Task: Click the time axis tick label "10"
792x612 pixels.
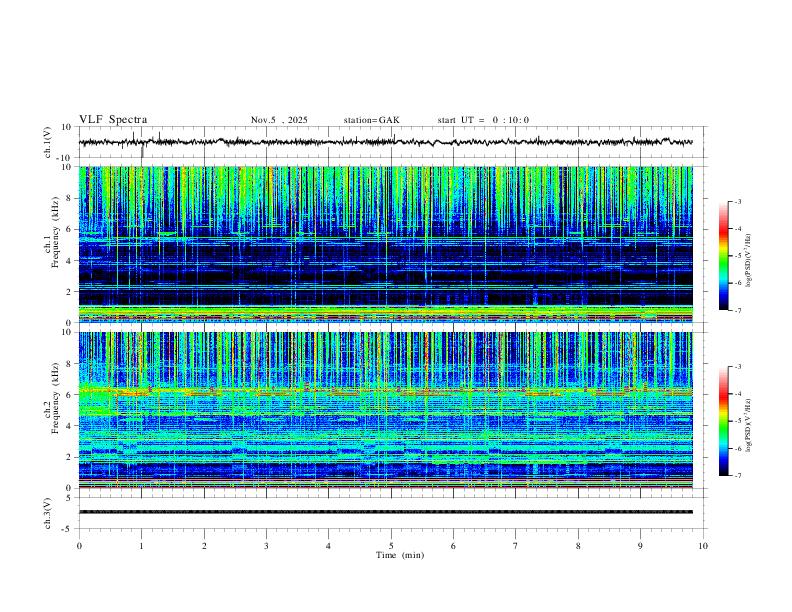Action: (x=703, y=546)
